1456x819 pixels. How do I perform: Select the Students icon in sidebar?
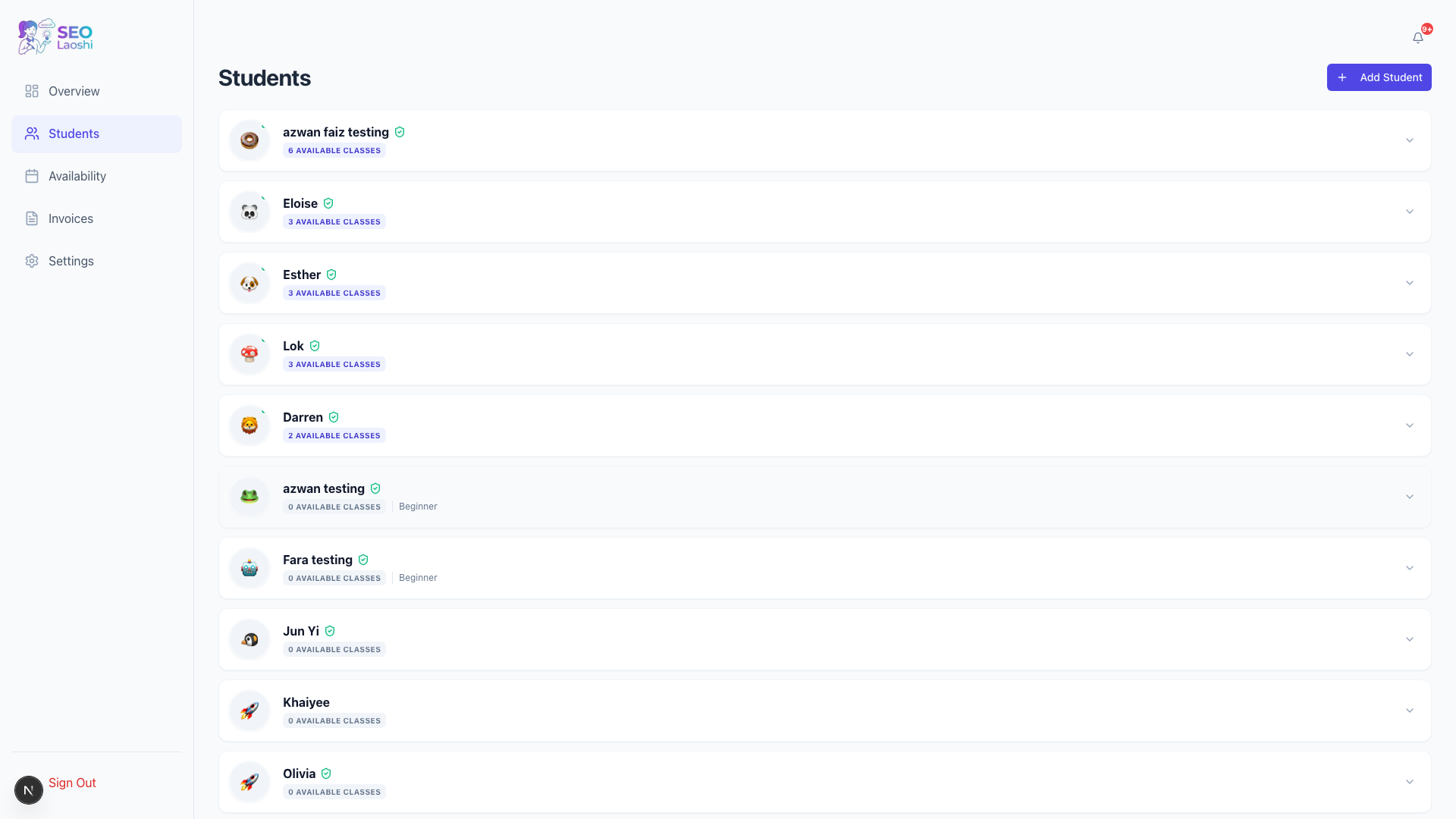pyautogui.click(x=31, y=133)
